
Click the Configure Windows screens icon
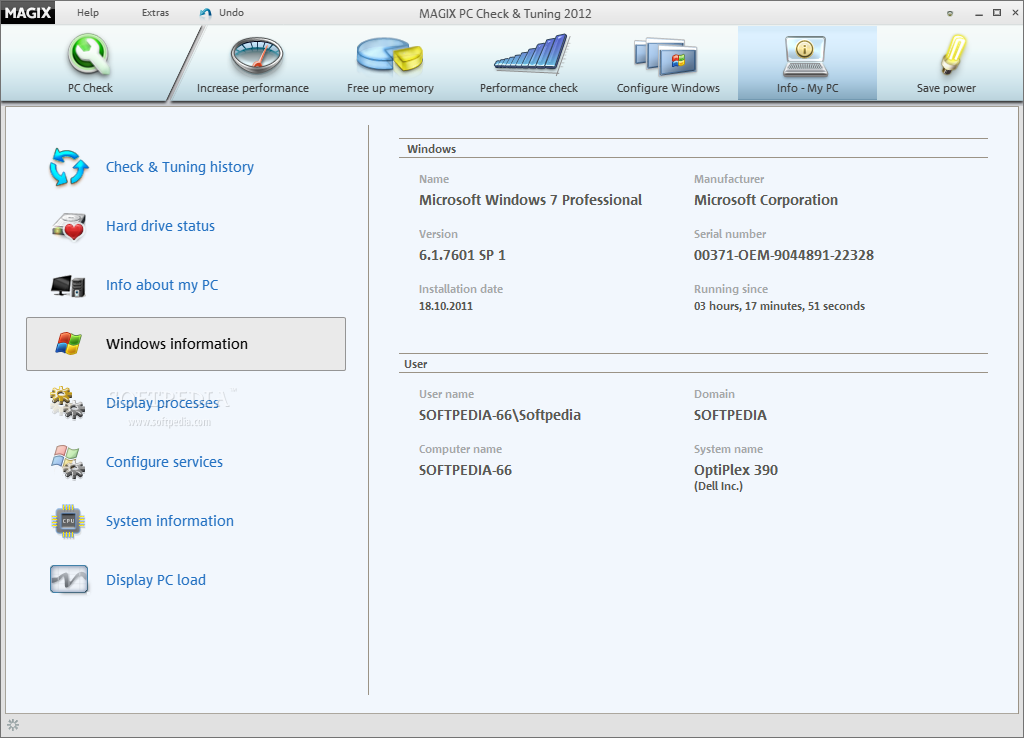coord(665,57)
